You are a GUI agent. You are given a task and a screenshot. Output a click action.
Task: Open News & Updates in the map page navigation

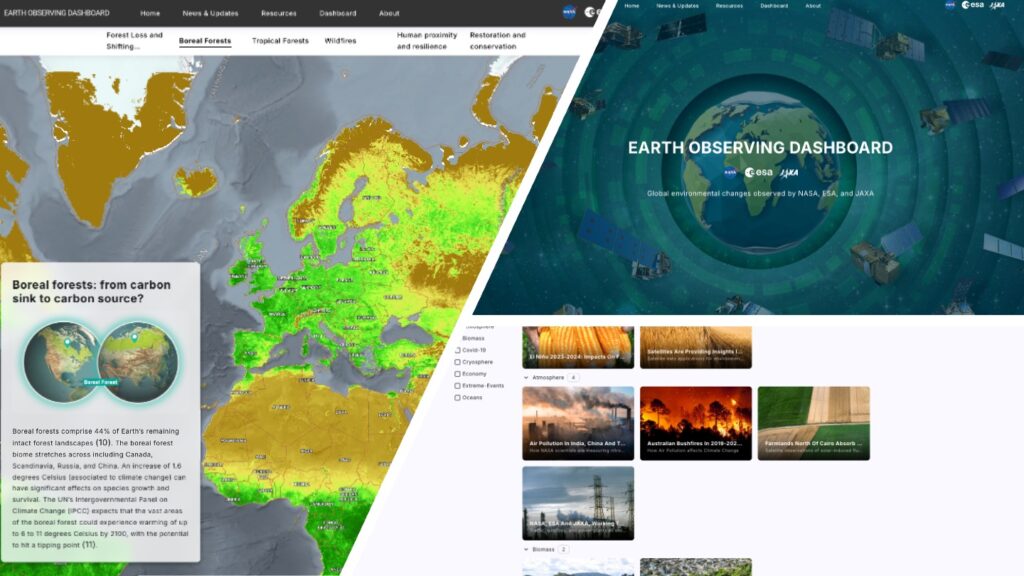[210, 13]
